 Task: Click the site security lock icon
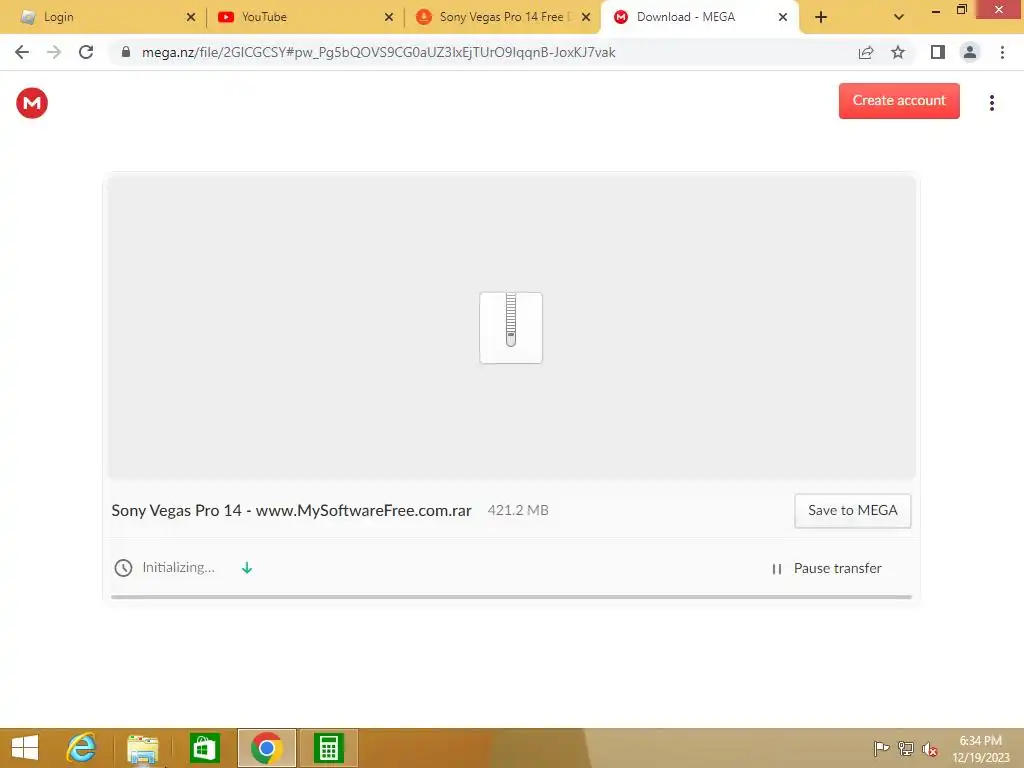click(126, 52)
